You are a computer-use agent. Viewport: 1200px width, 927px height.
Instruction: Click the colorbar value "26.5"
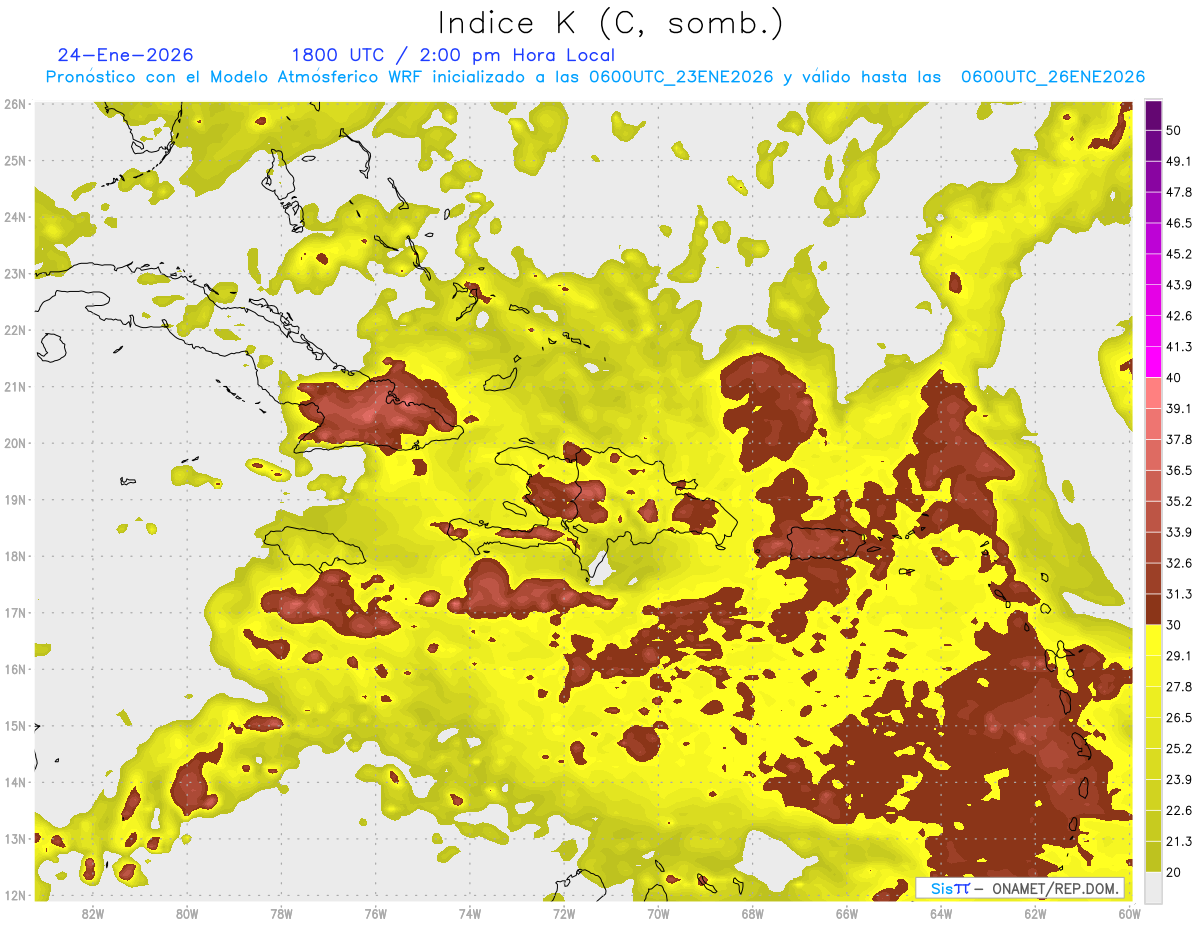(1178, 718)
